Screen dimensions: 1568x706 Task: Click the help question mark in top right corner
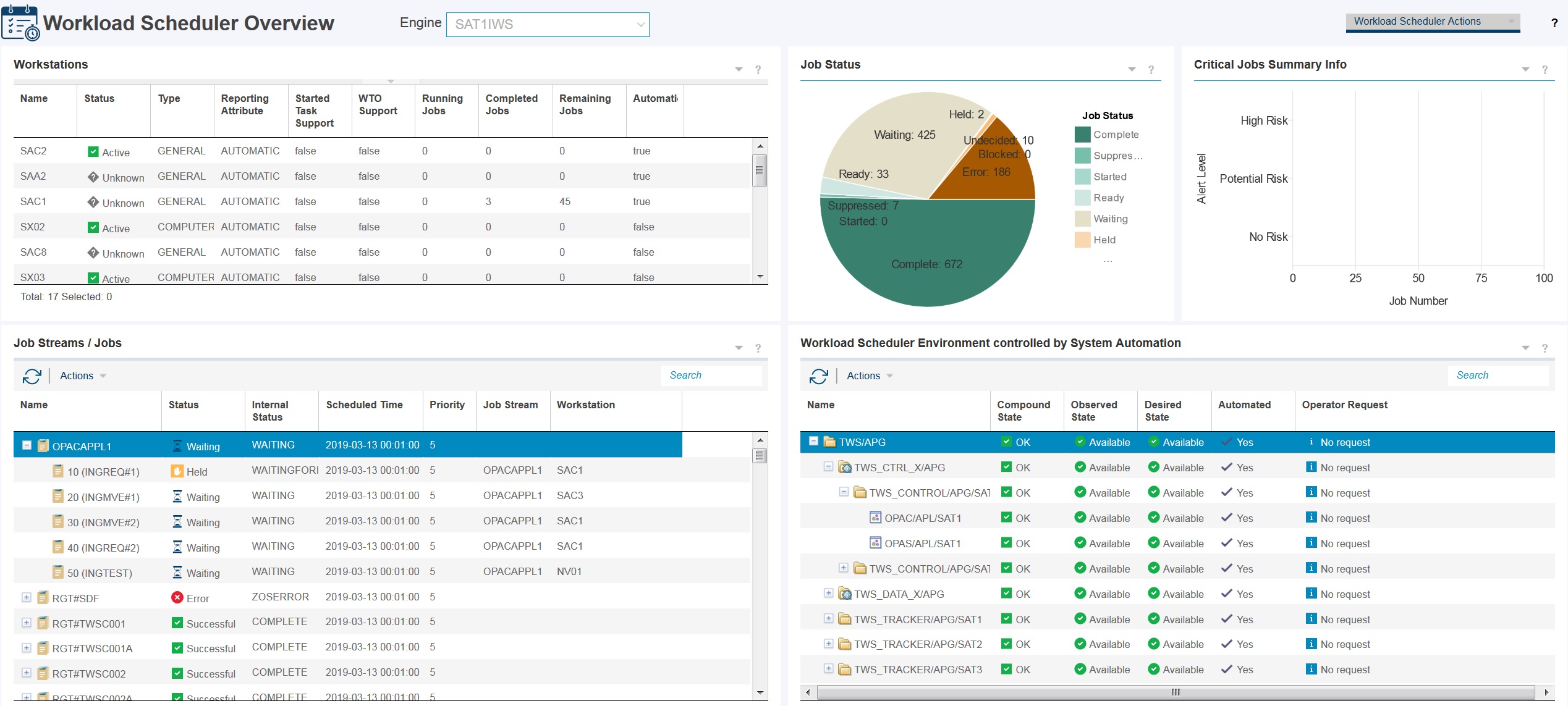click(1555, 23)
